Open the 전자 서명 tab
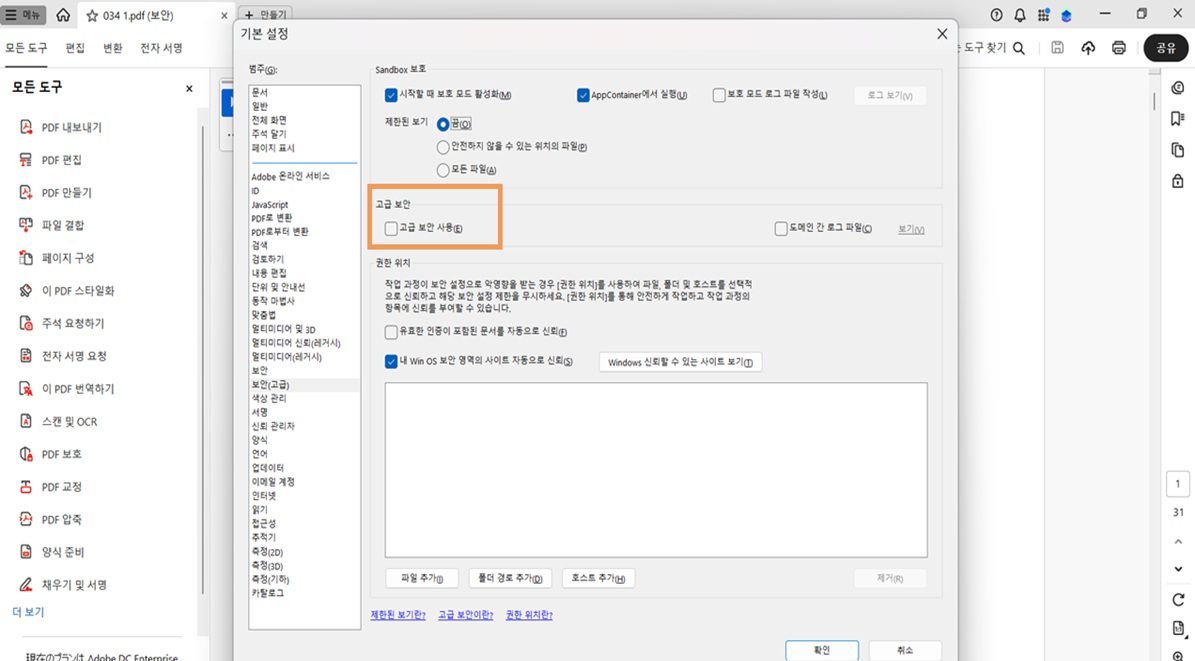The image size is (1195, 661). point(161,48)
